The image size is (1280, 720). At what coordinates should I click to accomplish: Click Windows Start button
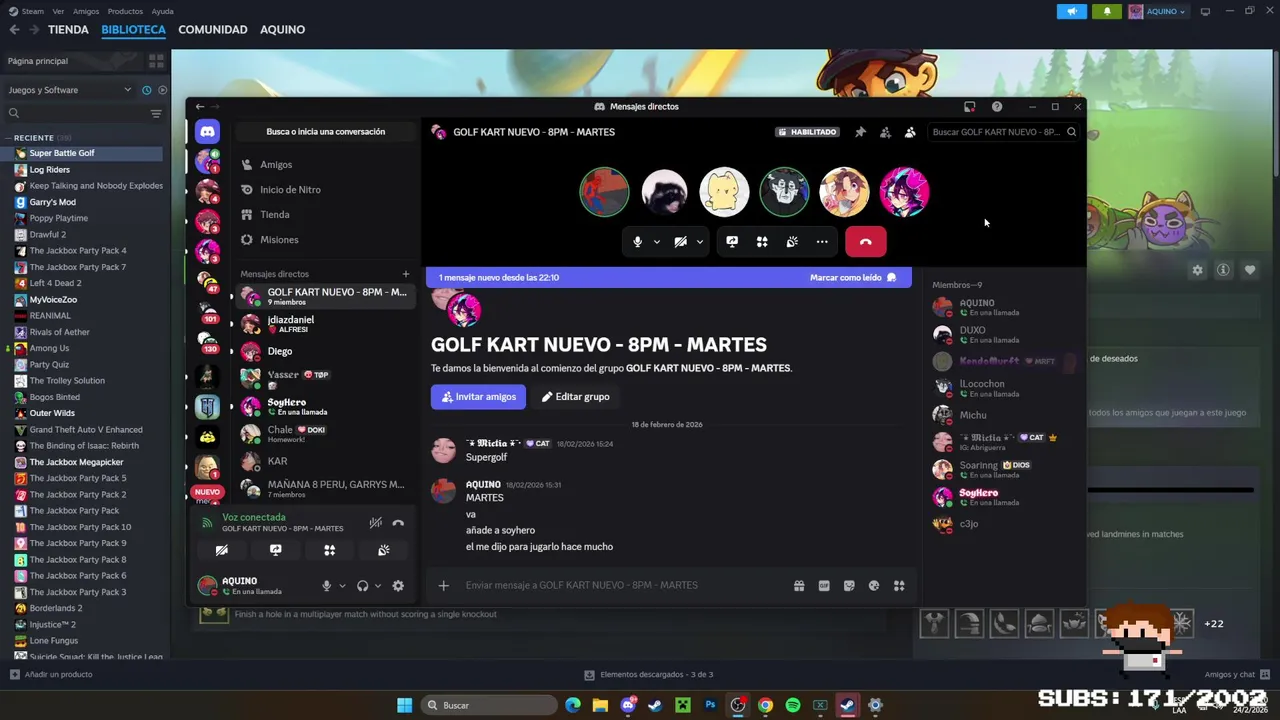click(x=404, y=705)
